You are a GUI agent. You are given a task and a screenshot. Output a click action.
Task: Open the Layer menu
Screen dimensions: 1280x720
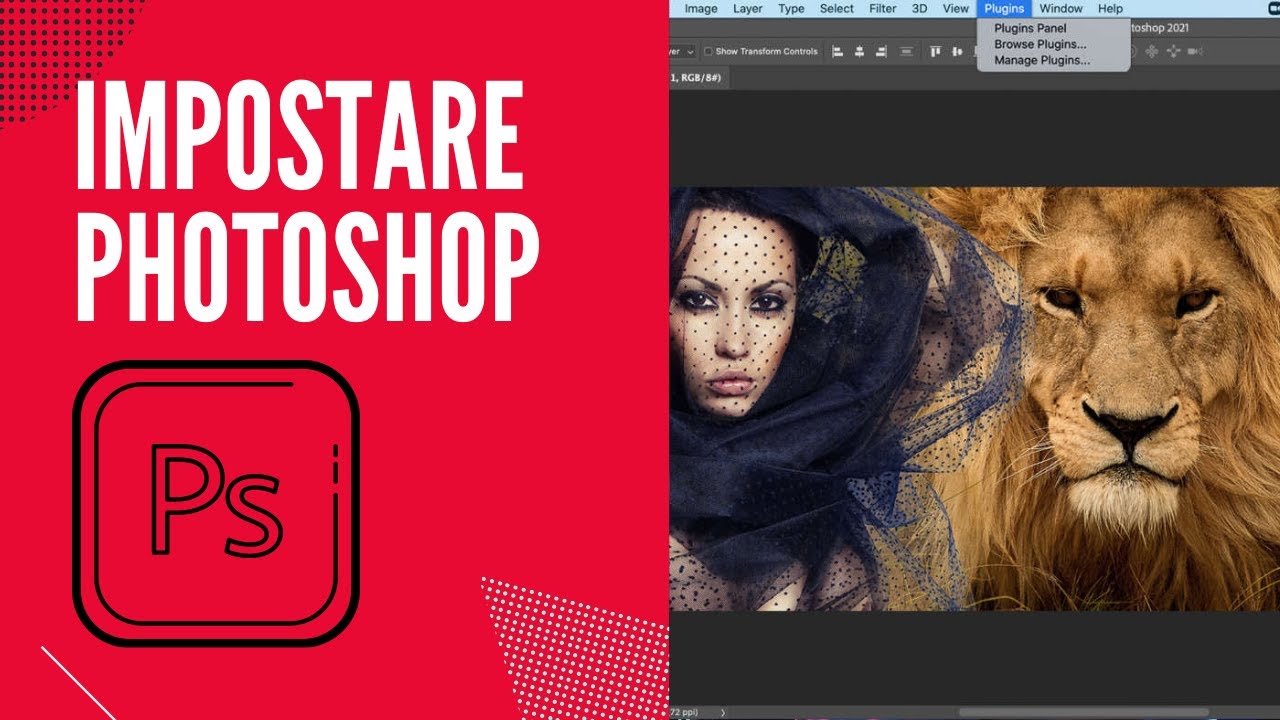click(748, 8)
